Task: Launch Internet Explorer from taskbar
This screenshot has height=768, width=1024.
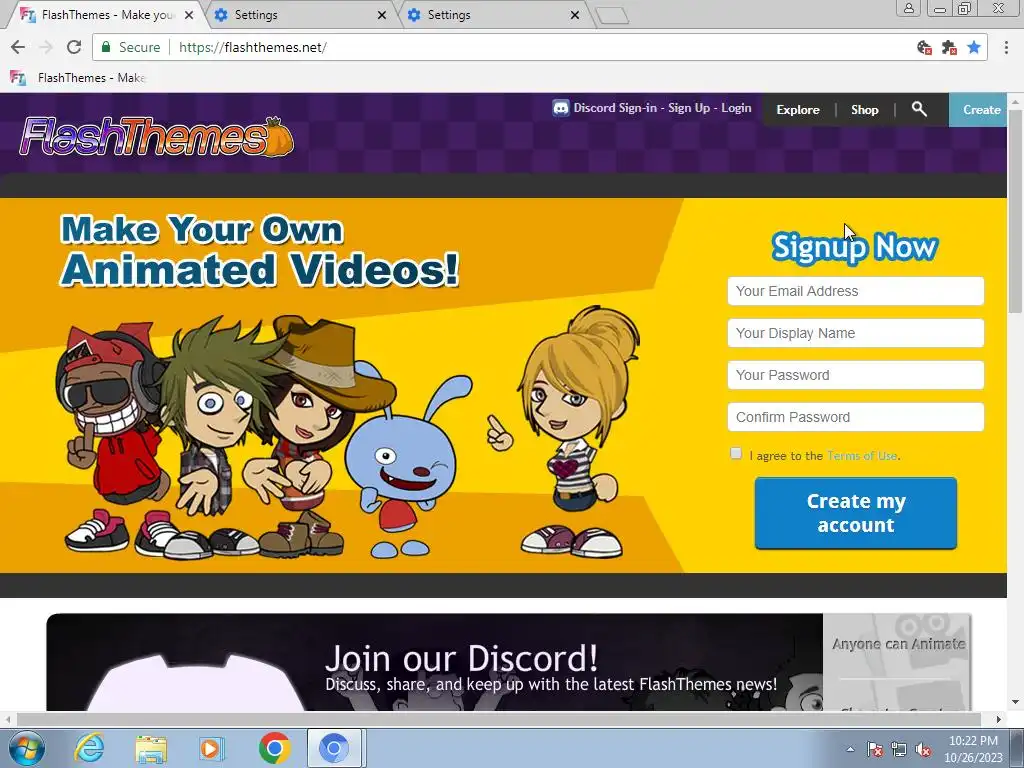Action: coord(89,748)
